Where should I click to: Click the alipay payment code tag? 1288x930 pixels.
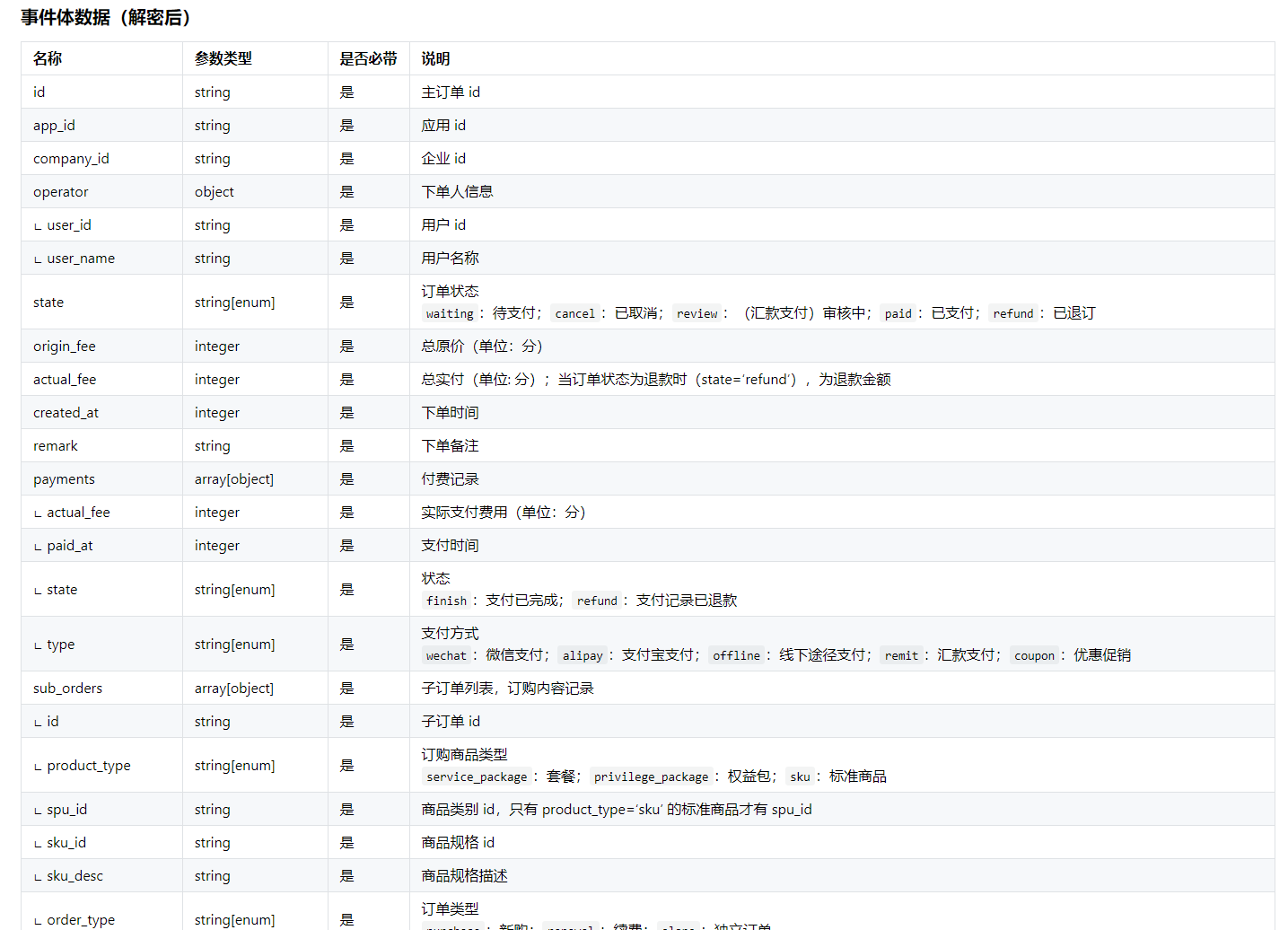click(583, 656)
